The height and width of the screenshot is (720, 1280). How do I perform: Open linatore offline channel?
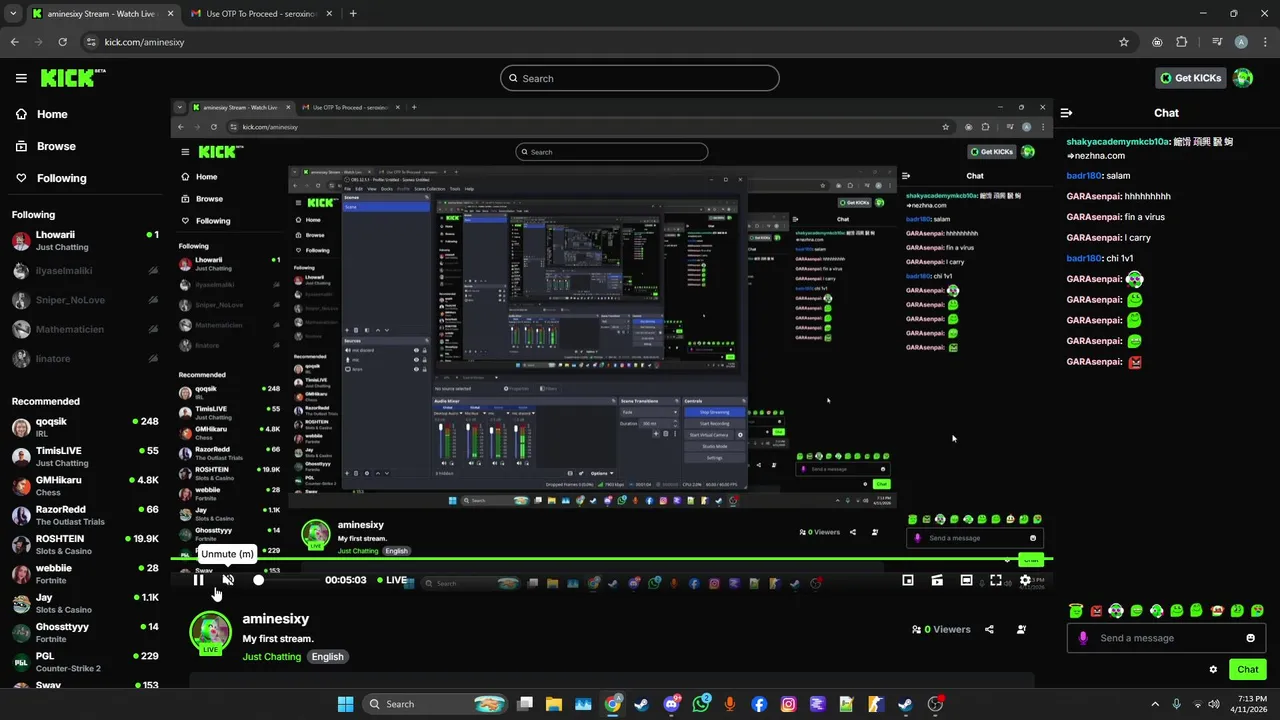[x=85, y=359]
